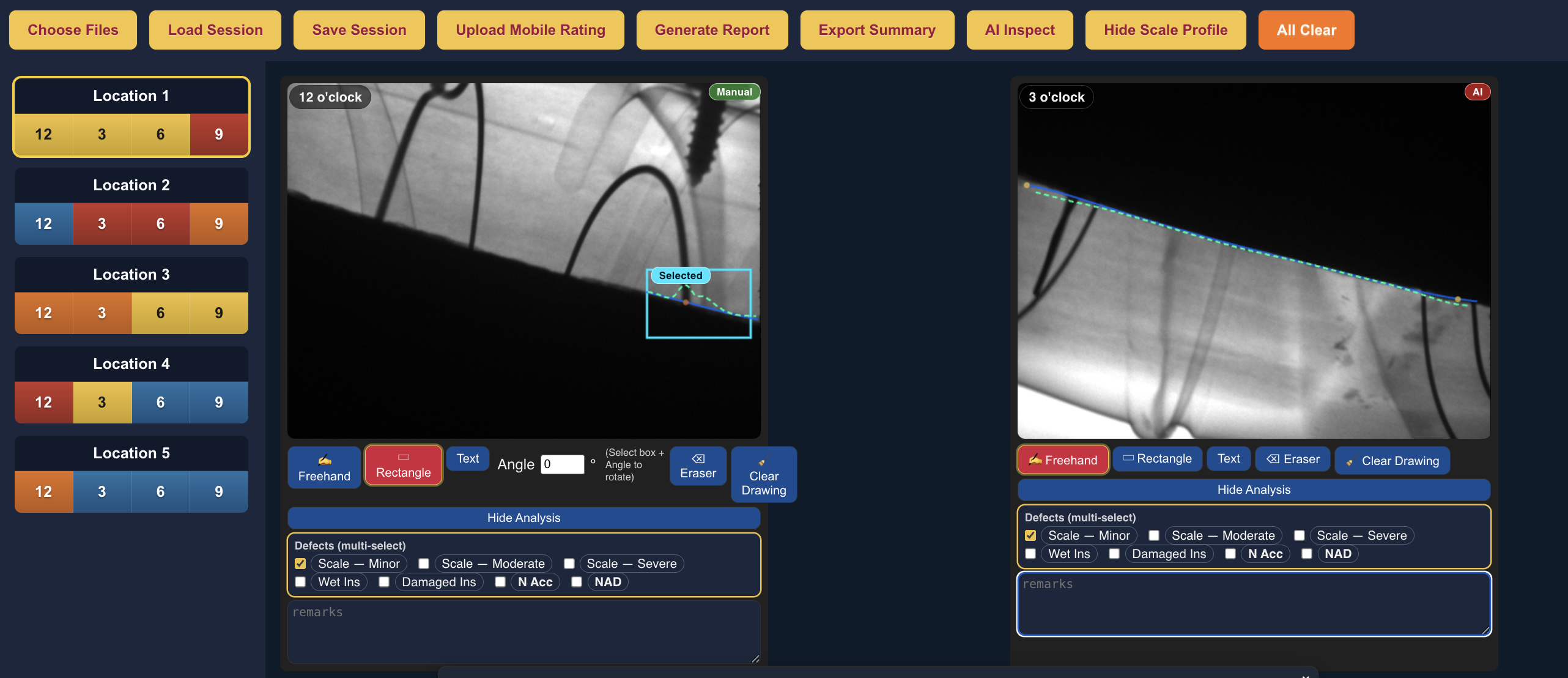Image resolution: width=1568 pixels, height=678 pixels.
Task: Pick the Eraser tool on the left panel
Action: (x=697, y=466)
